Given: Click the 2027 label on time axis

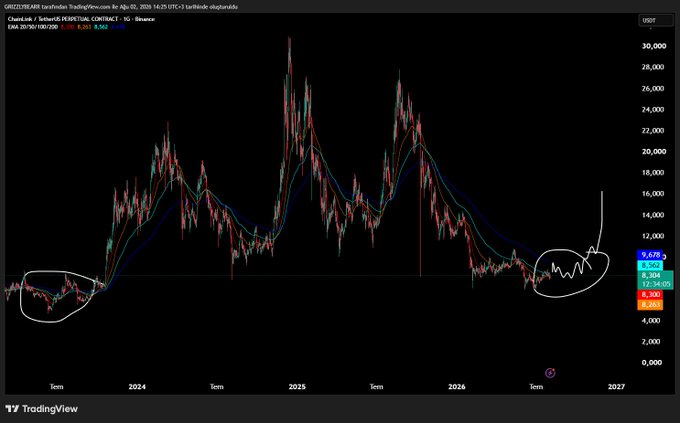Looking at the screenshot, I should coord(616,387).
